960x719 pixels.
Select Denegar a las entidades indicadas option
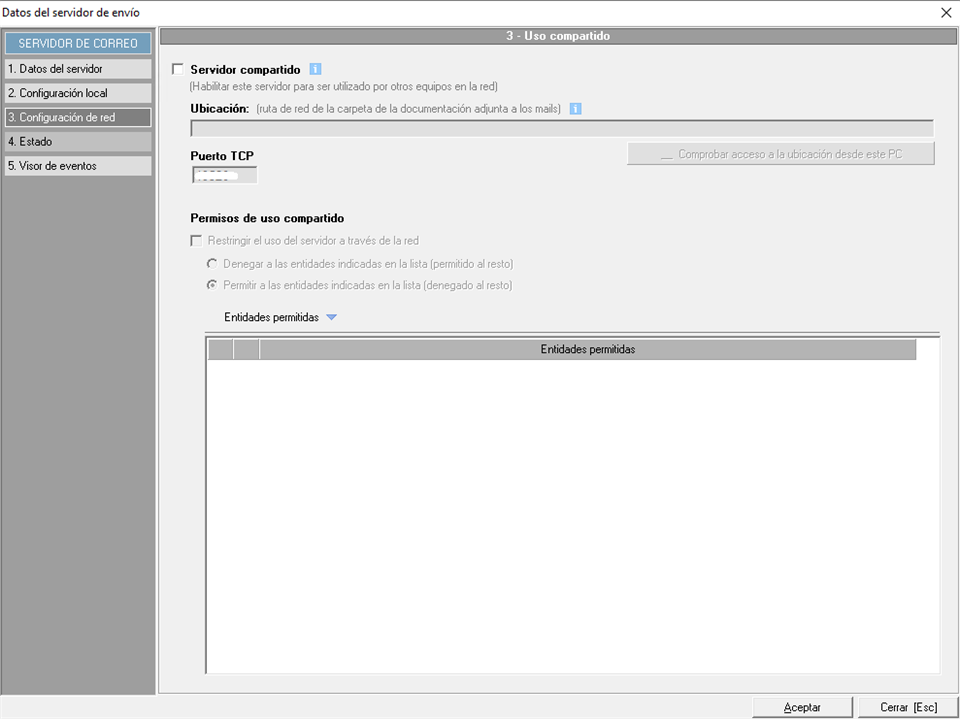coord(212,264)
